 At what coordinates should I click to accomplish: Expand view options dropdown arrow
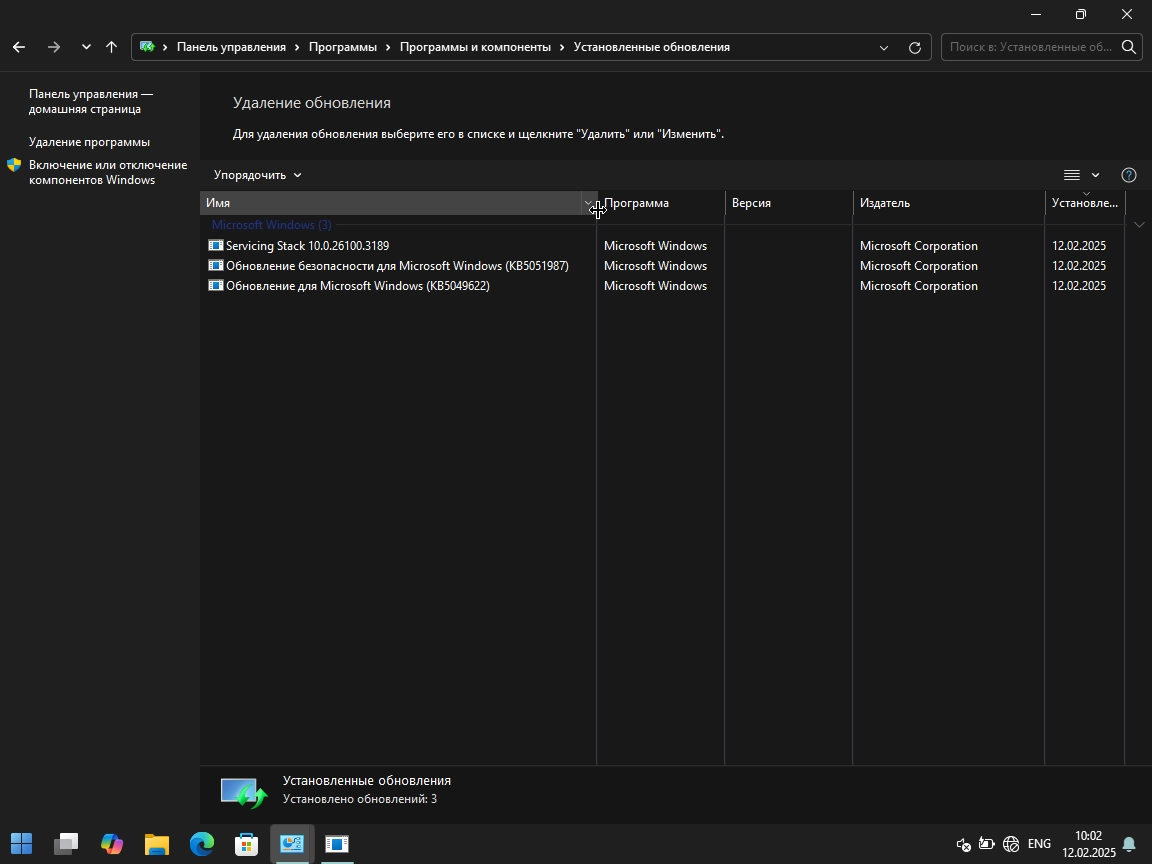tap(1095, 175)
